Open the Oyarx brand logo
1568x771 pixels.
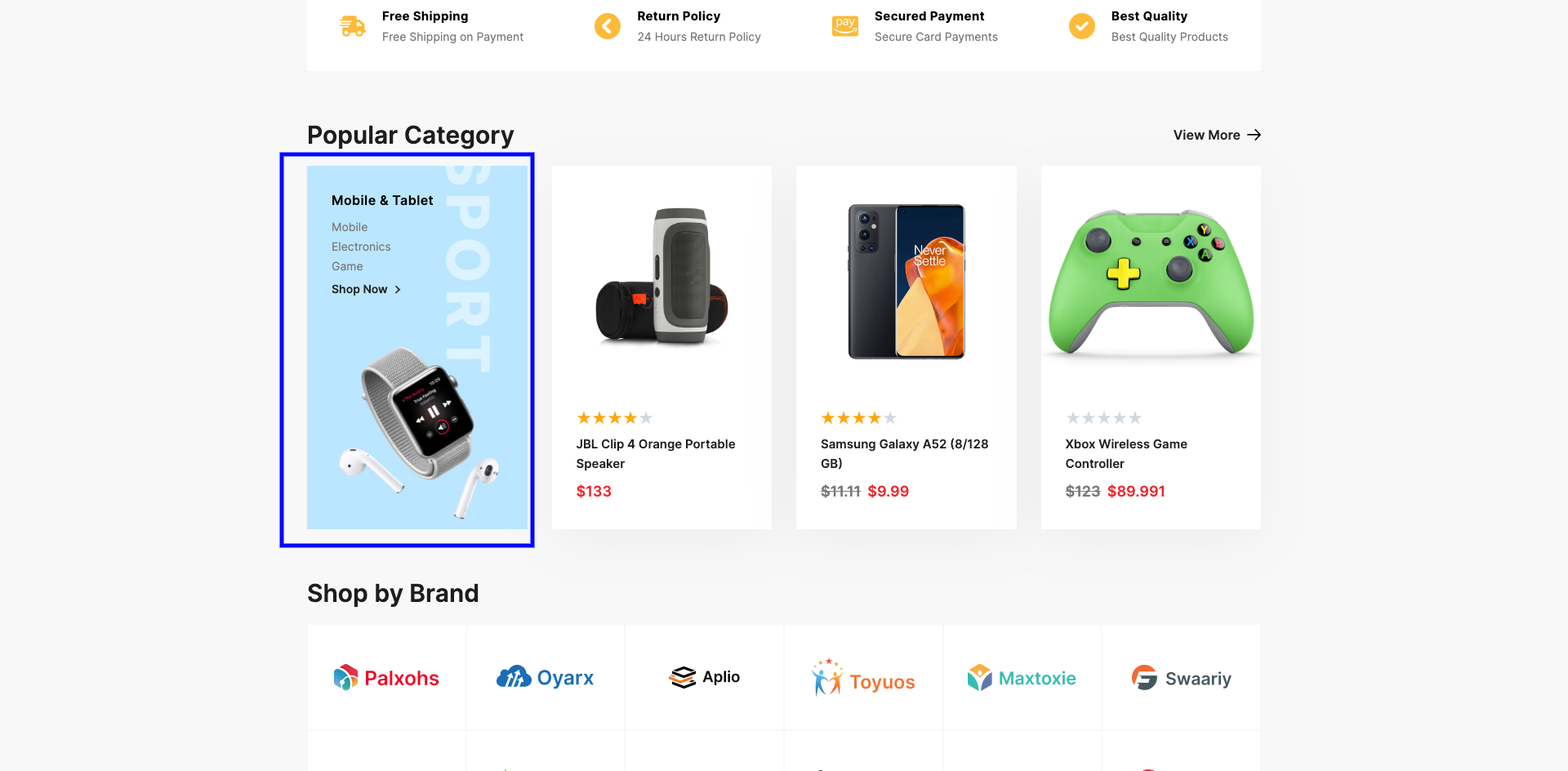(x=546, y=678)
